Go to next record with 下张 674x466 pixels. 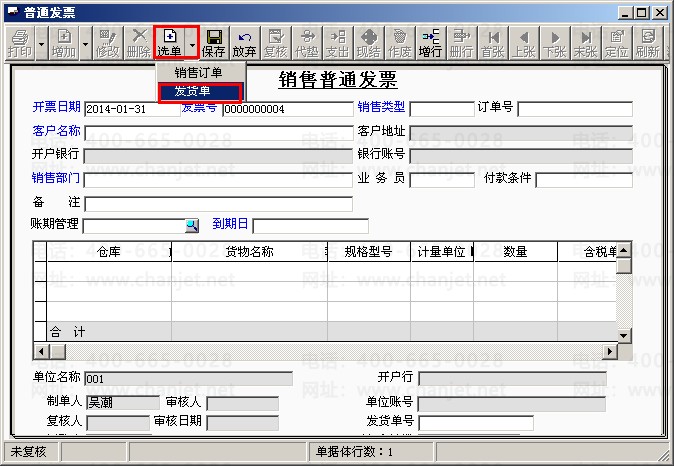[x=555, y=43]
